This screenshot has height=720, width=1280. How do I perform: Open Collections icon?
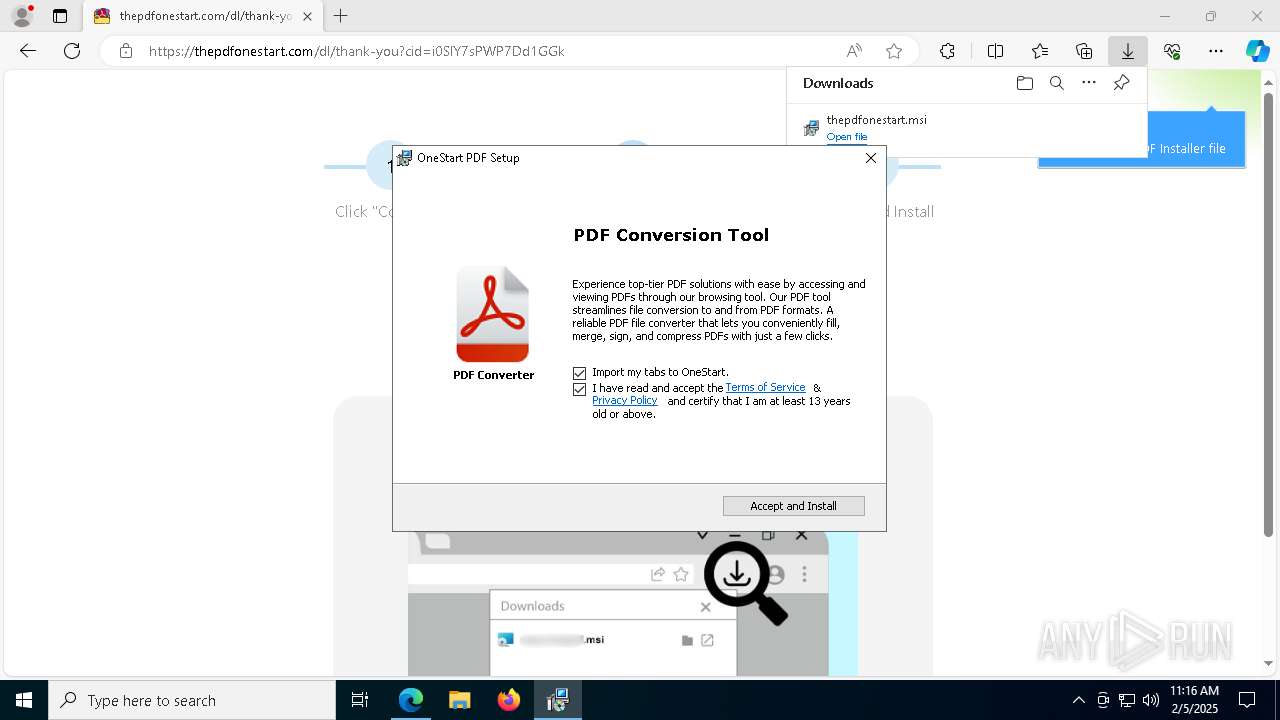click(1084, 51)
